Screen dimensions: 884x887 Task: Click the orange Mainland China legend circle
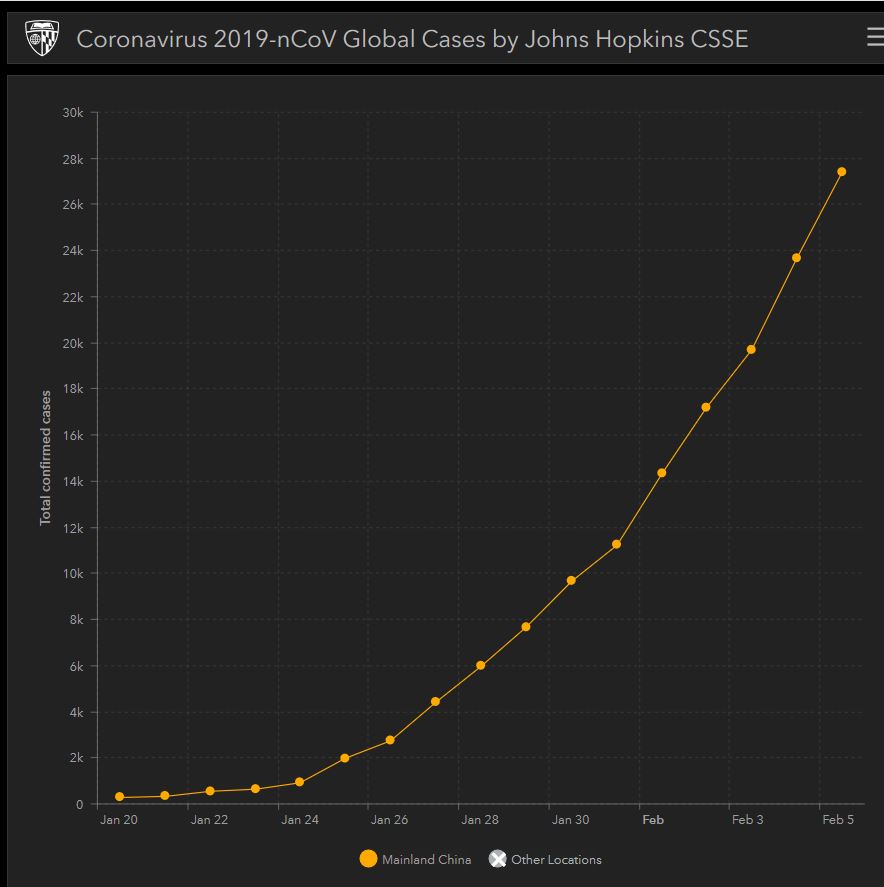coord(368,859)
